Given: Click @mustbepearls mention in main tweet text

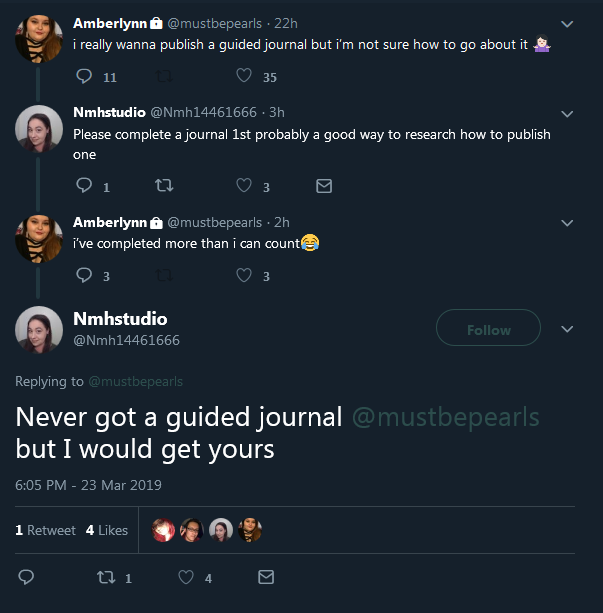Looking at the screenshot, I should 446,417.
